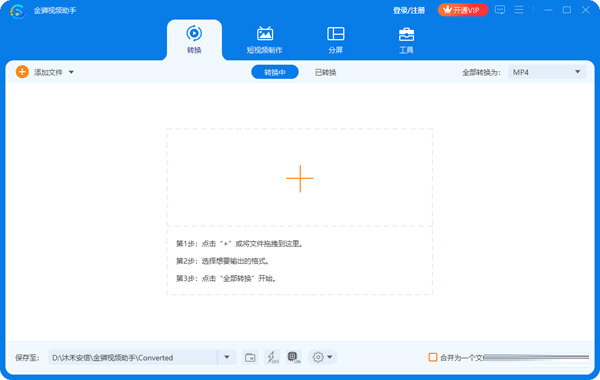Image resolution: width=600 pixels, height=380 pixels.
Task: Click the 保存至 label
Action: (x=27, y=358)
